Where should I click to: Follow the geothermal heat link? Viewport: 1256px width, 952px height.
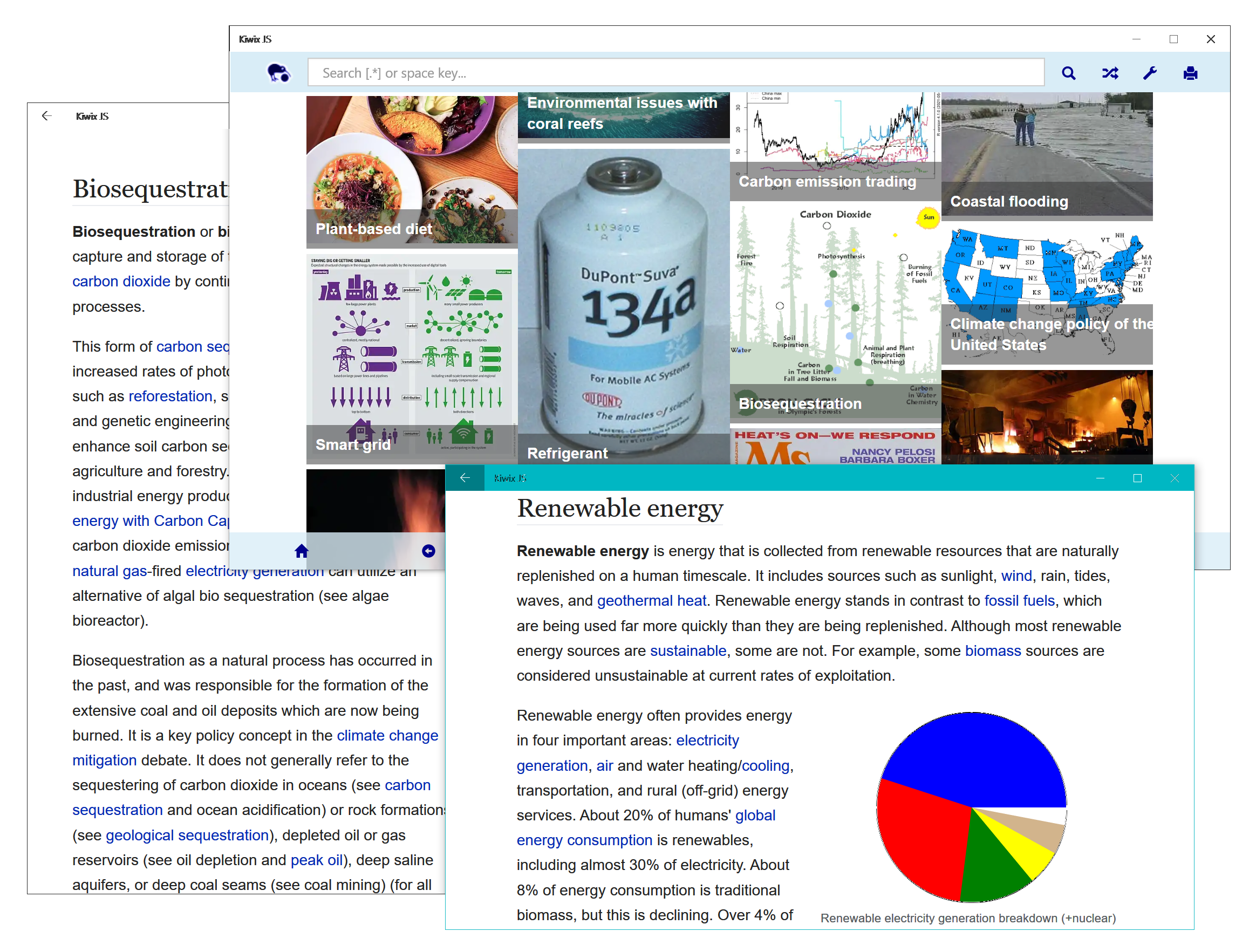coord(651,600)
